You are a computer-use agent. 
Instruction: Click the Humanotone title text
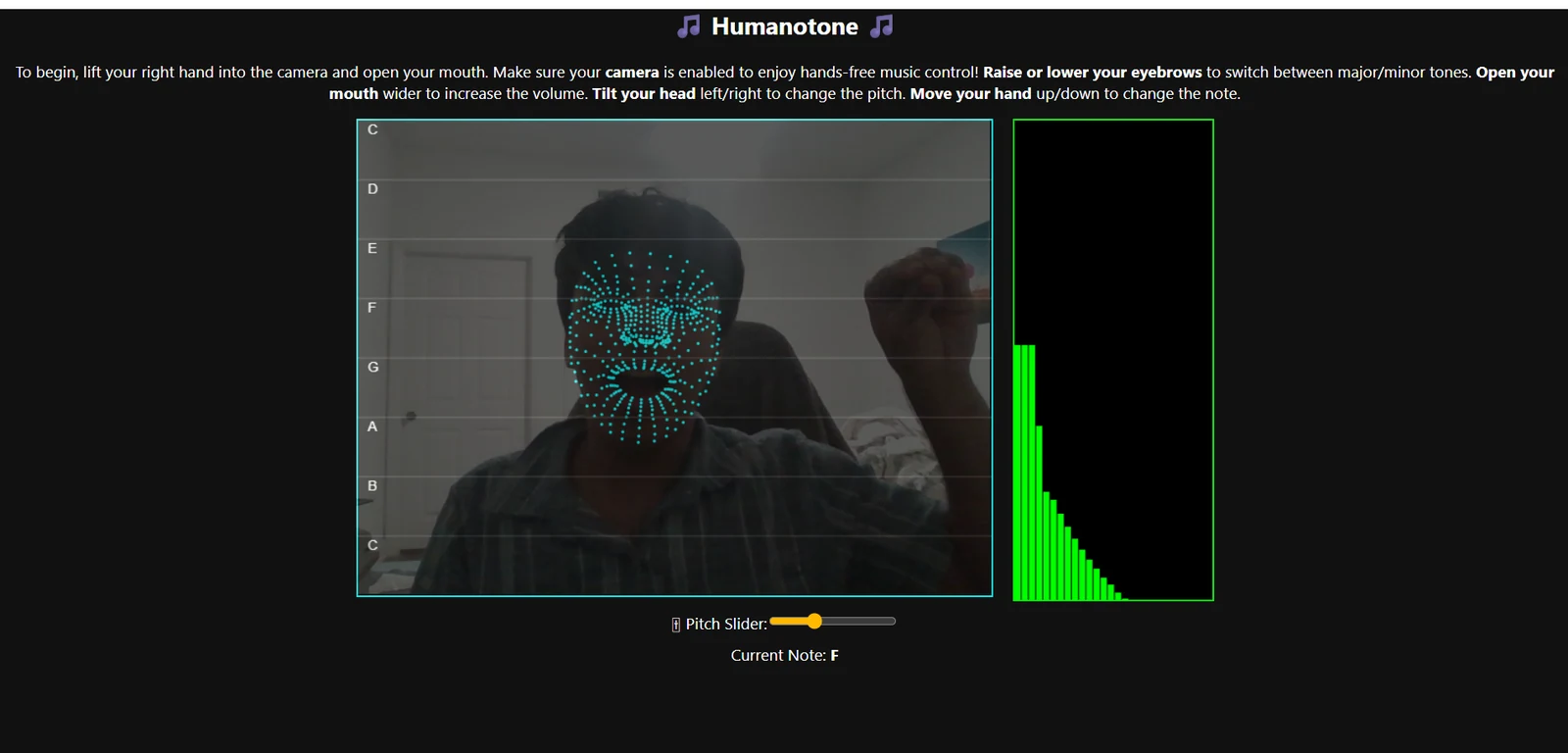click(x=785, y=26)
